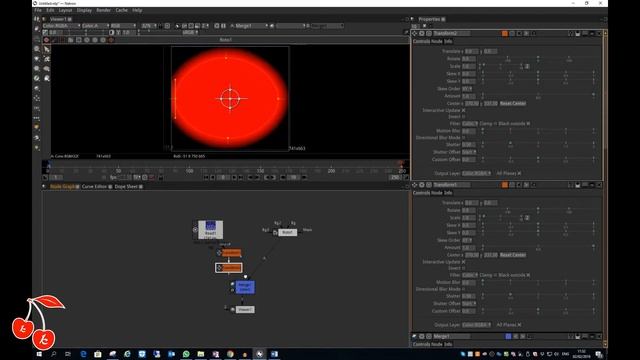Open Info tab in Transform2 properties
Image resolution: width=640 pixels, height=360 pixels.
448,42
